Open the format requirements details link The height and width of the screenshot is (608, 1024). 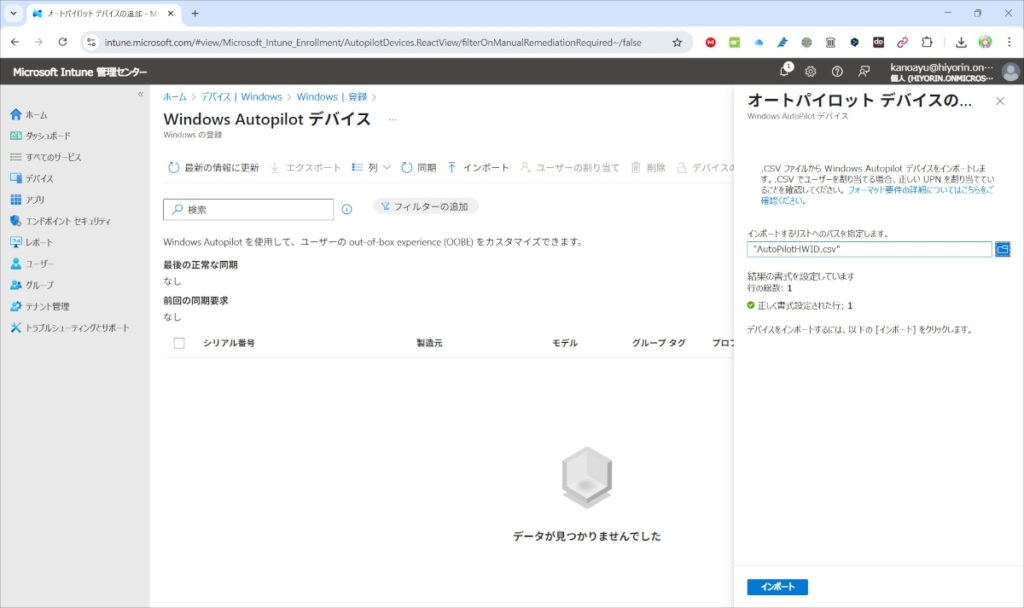(x=877, y=195)
